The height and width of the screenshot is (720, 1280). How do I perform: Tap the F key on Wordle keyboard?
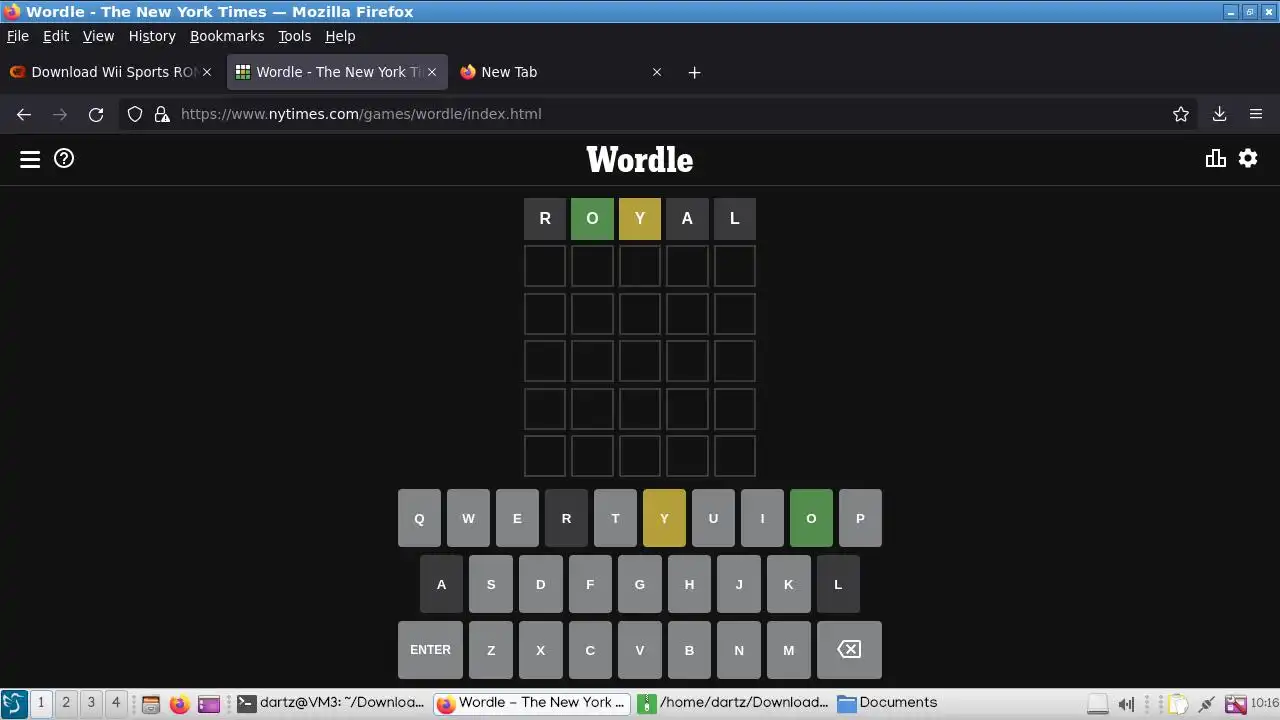click(x=590, y=584)
